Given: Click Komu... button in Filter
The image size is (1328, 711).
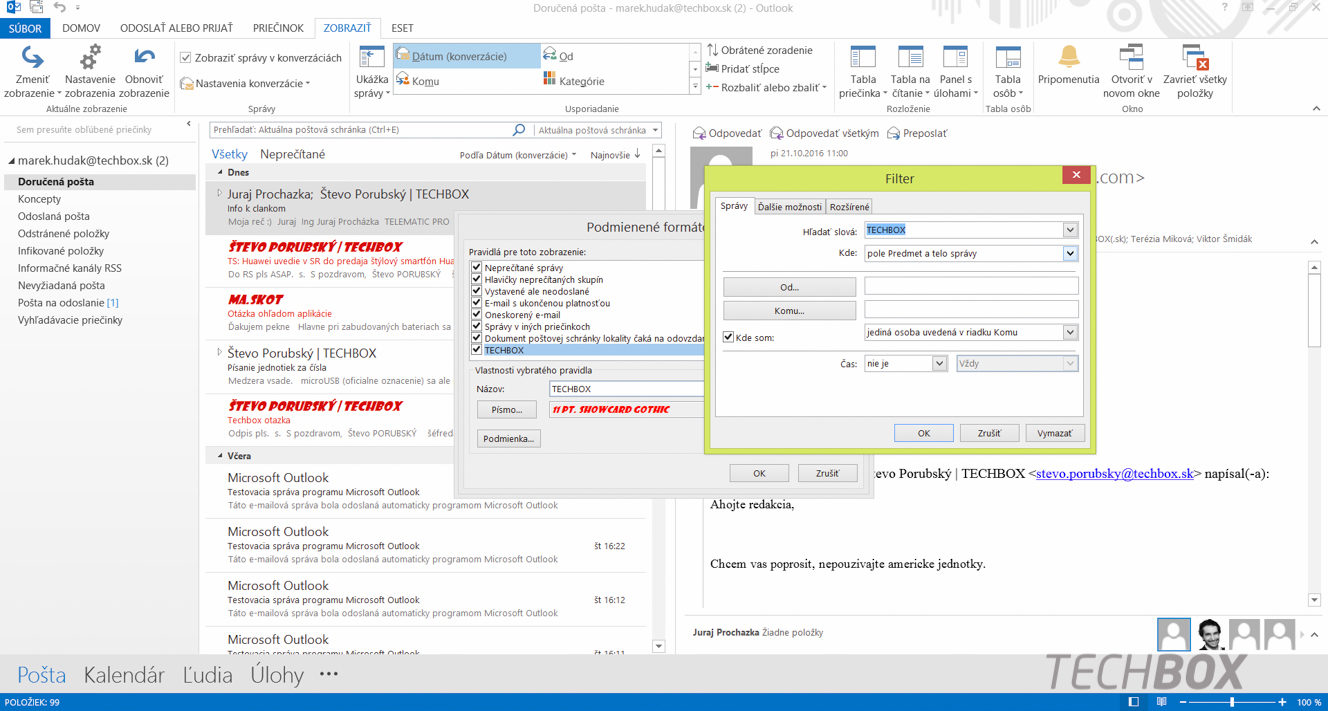Looking at the screenshot, I should point(790,311).
